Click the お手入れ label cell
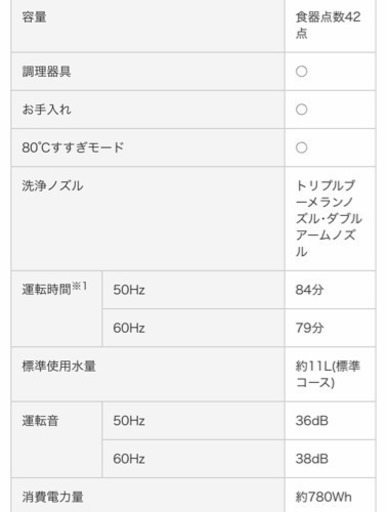 point(46,109)
